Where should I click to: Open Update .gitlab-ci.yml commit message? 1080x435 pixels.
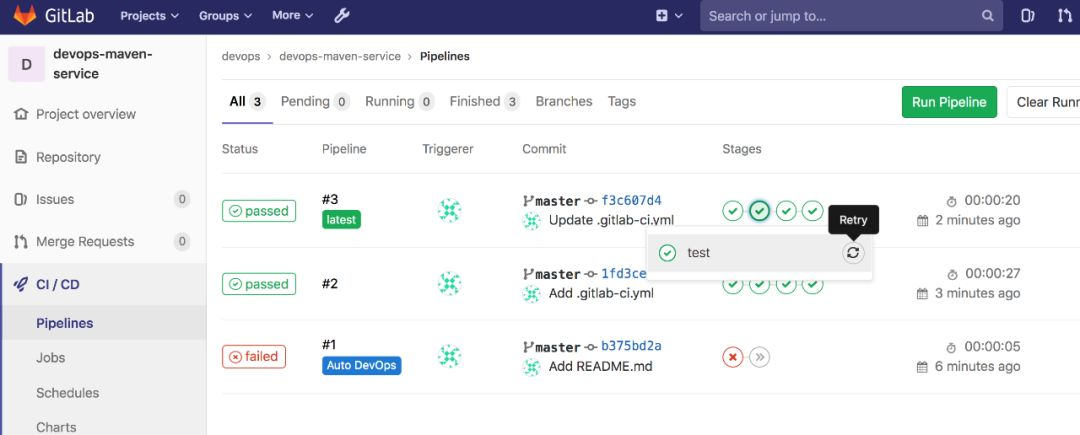pyautogui.click(x=611, y=220)
